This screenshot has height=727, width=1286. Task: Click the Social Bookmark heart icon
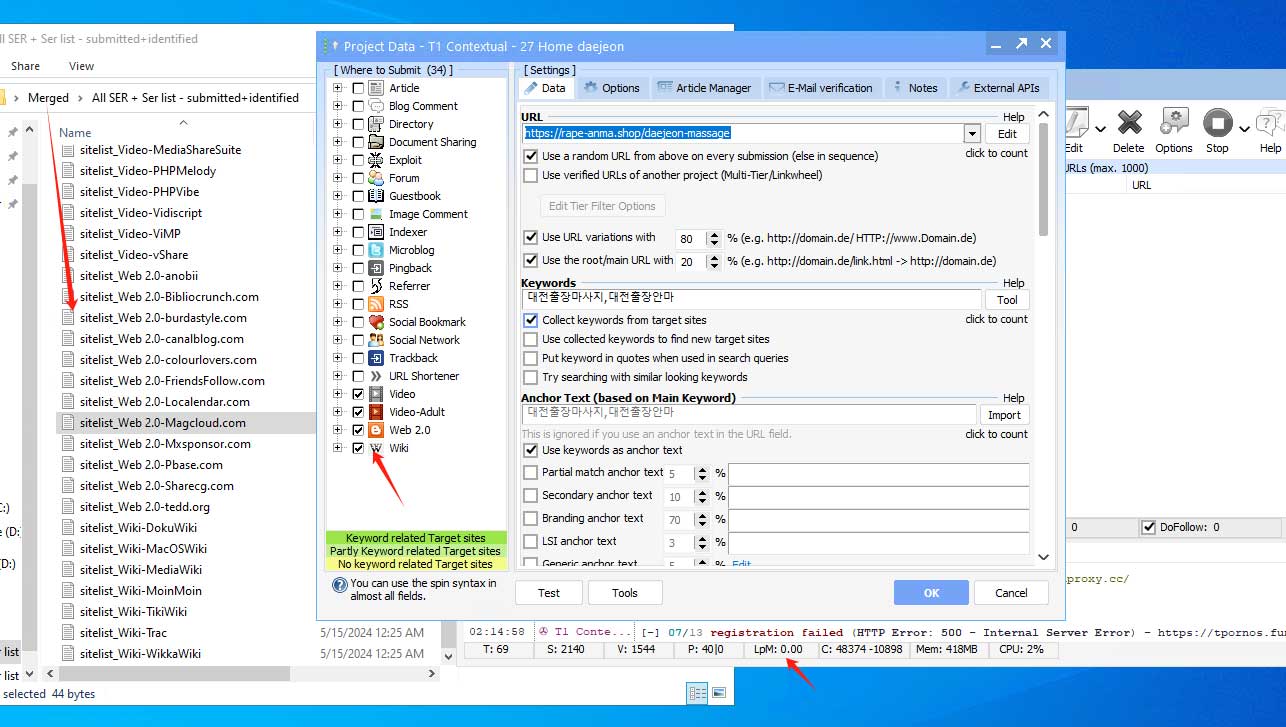tap(376, 322)
